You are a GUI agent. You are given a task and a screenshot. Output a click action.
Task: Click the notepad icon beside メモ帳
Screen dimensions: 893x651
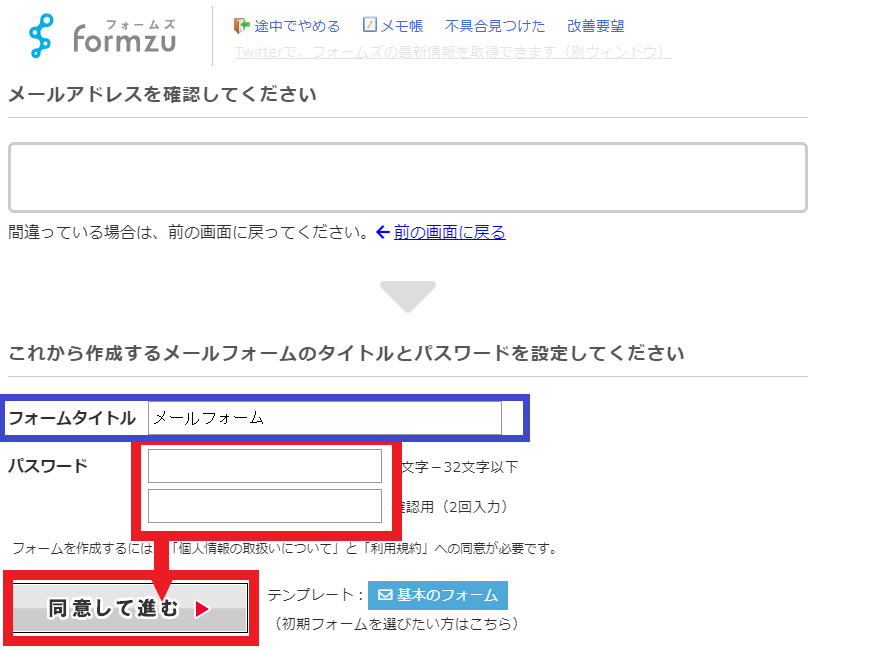[x=370, y=26]
